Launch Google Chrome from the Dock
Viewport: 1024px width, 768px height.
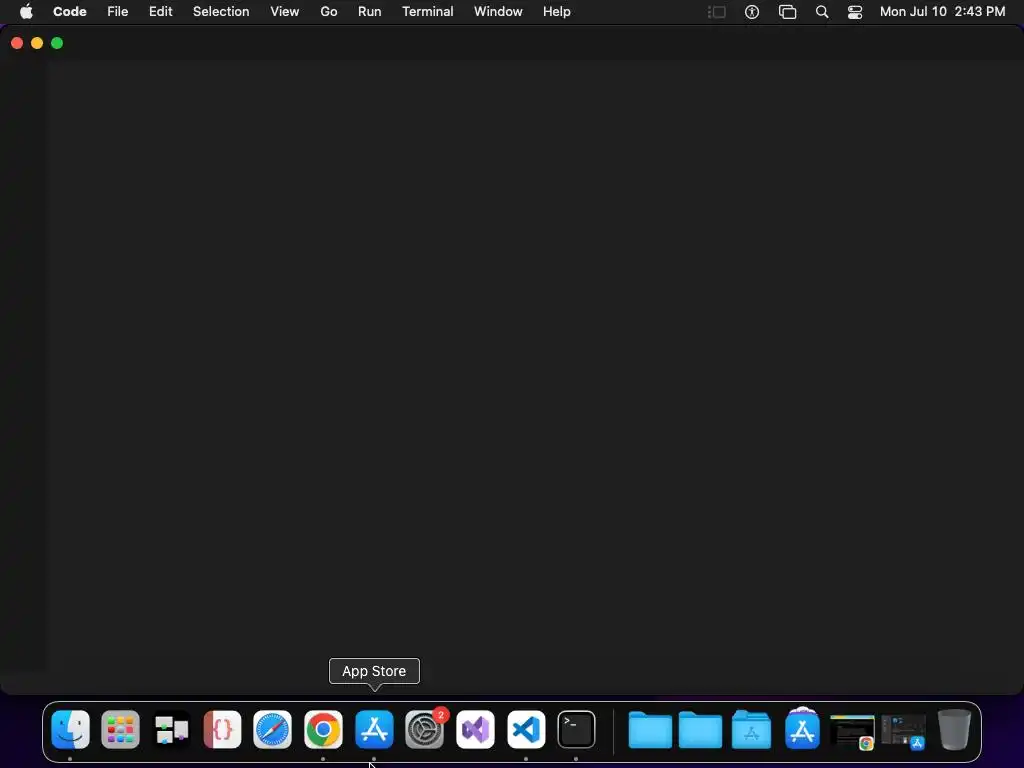[323, 729]
